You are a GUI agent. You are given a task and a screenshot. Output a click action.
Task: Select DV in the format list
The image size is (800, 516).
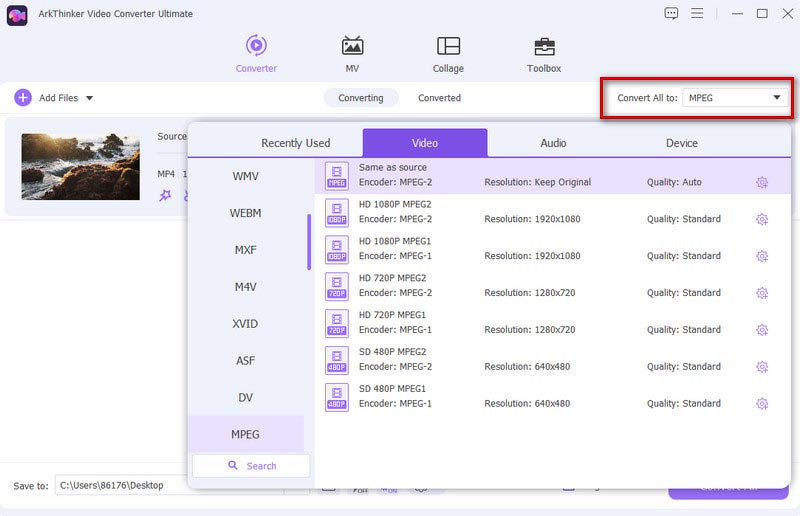click(x=245, y=397)
